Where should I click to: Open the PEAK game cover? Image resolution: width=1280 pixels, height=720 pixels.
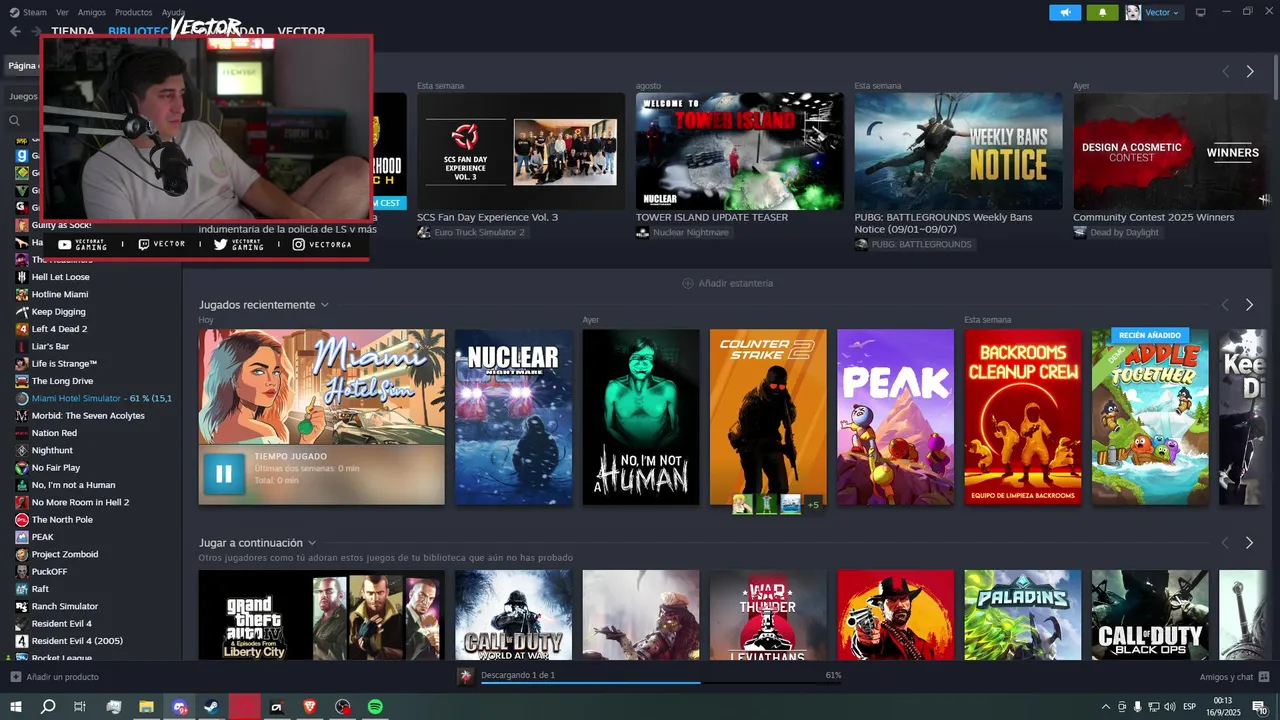click(896, 417)
